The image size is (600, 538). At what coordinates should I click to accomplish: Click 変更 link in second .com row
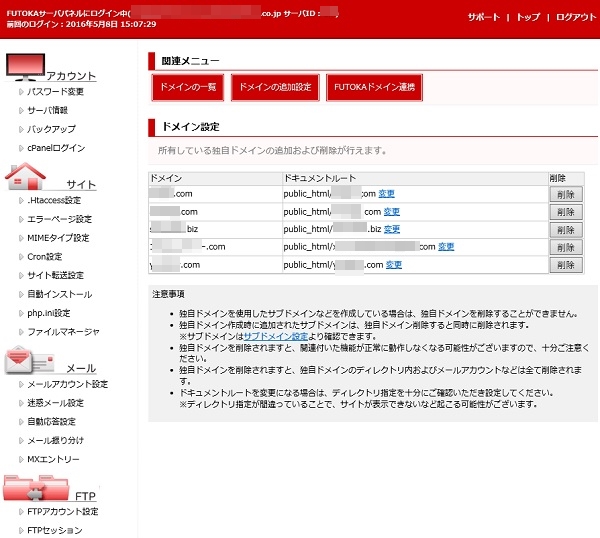[x=392, y=212]
